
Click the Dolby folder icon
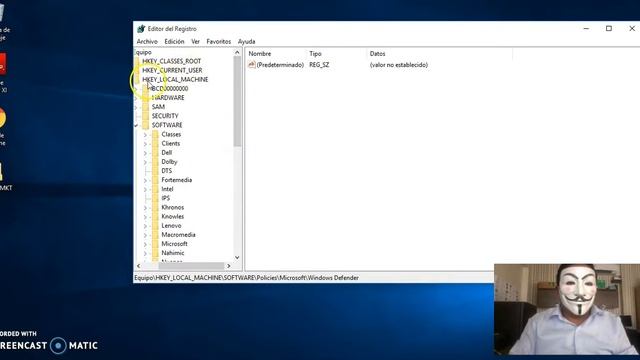[x=155, y=162]
